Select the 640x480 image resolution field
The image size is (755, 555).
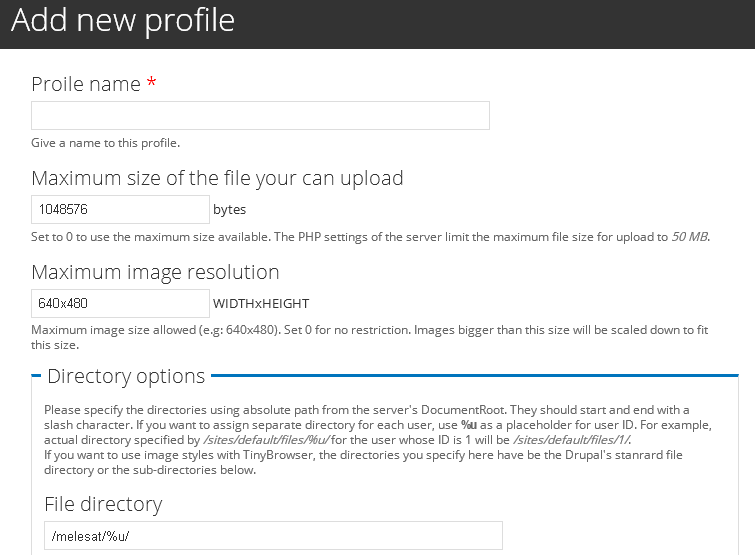coord(120,303)
